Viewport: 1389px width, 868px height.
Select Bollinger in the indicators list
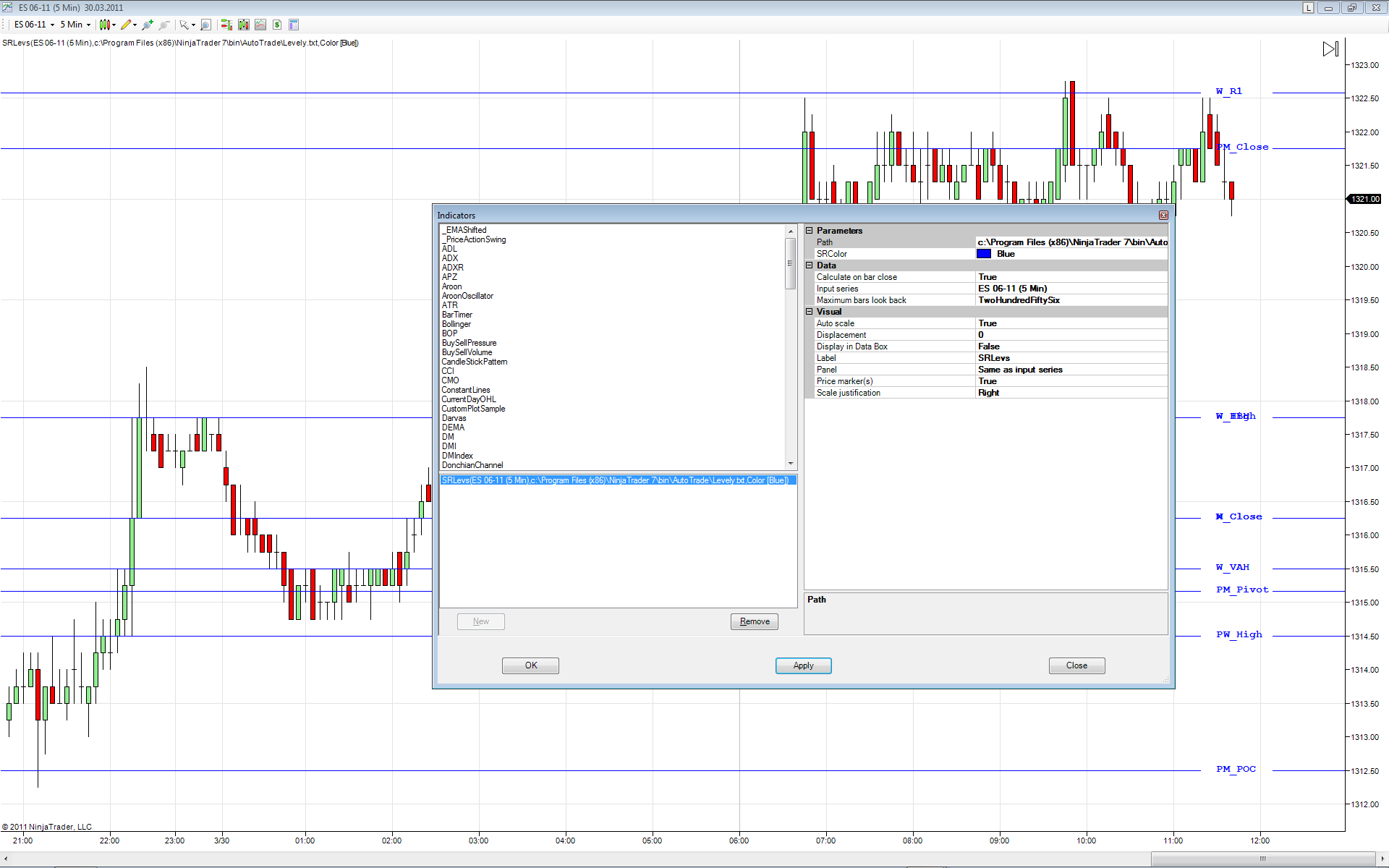456,324
